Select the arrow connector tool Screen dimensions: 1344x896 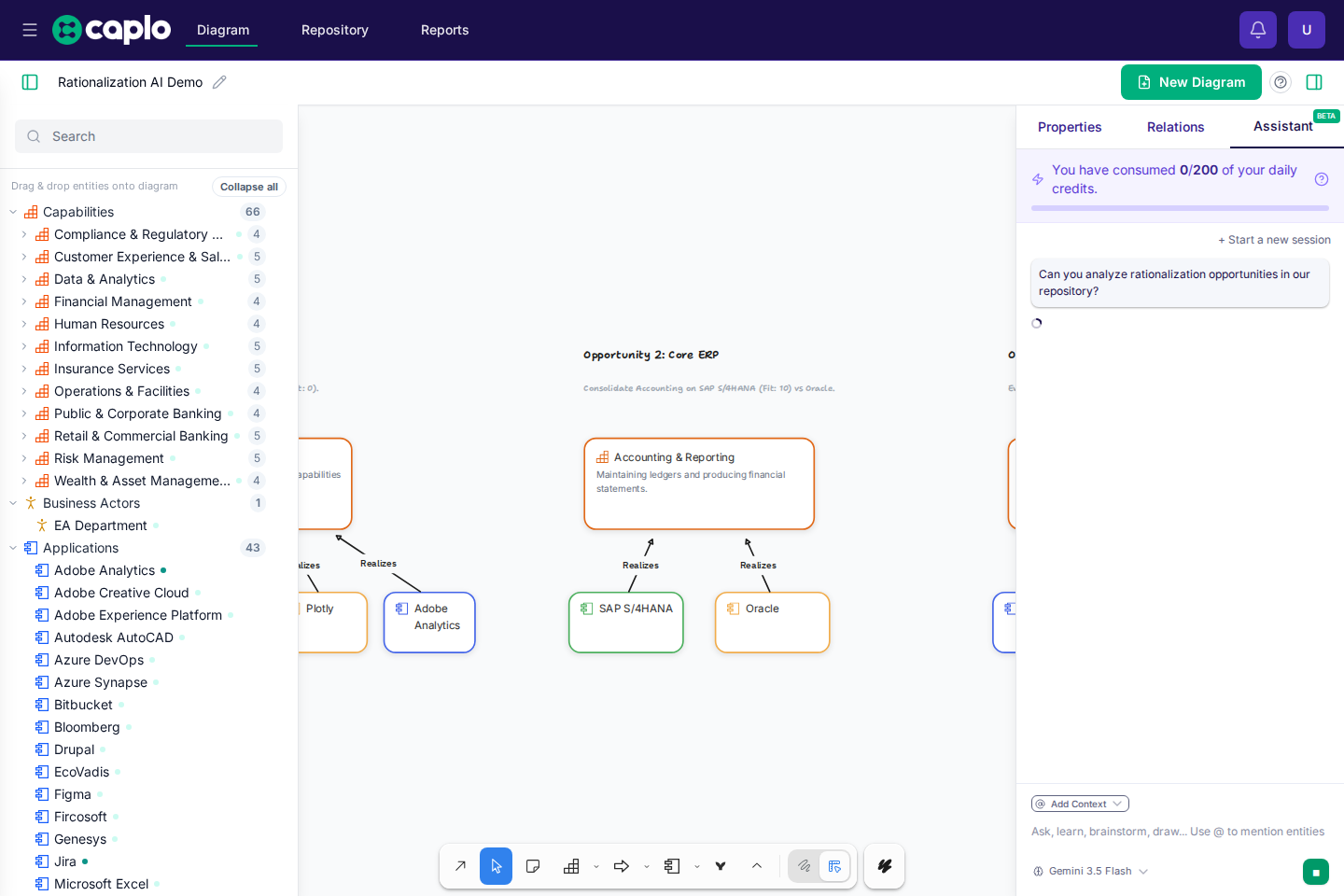460,866
